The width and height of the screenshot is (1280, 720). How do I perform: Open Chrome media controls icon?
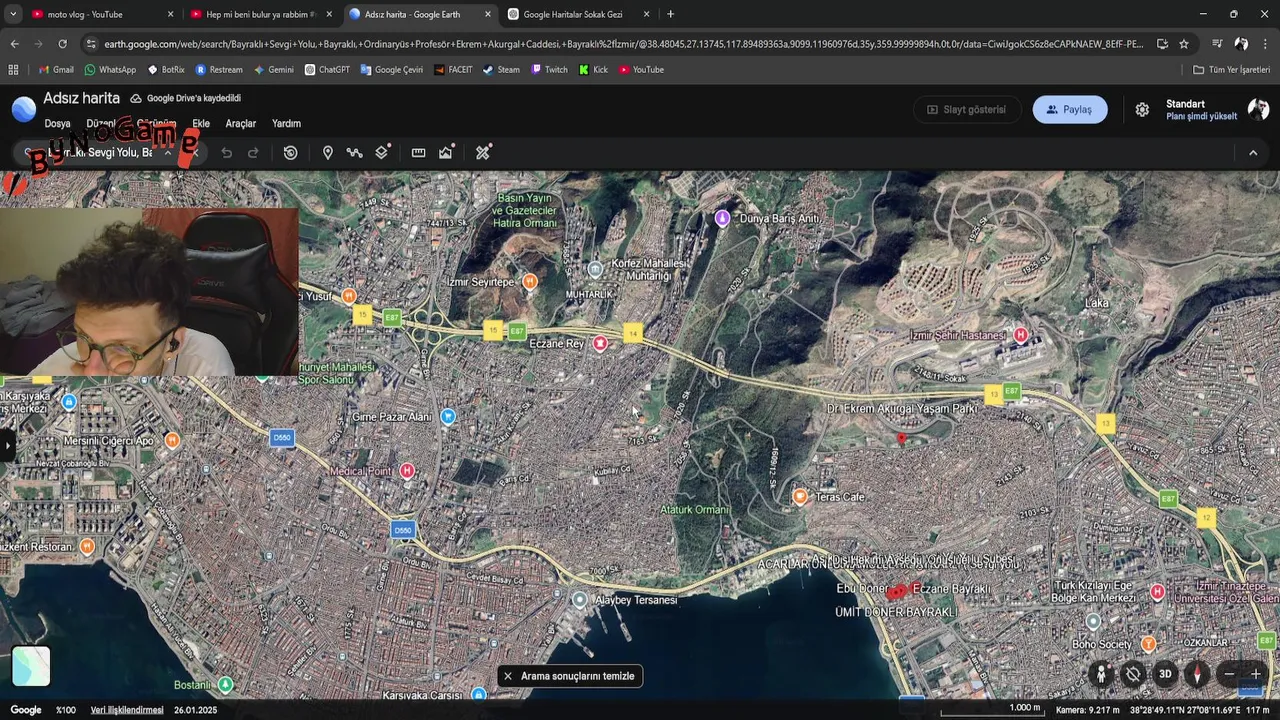pyautogui.click(x=1217, y=44)
